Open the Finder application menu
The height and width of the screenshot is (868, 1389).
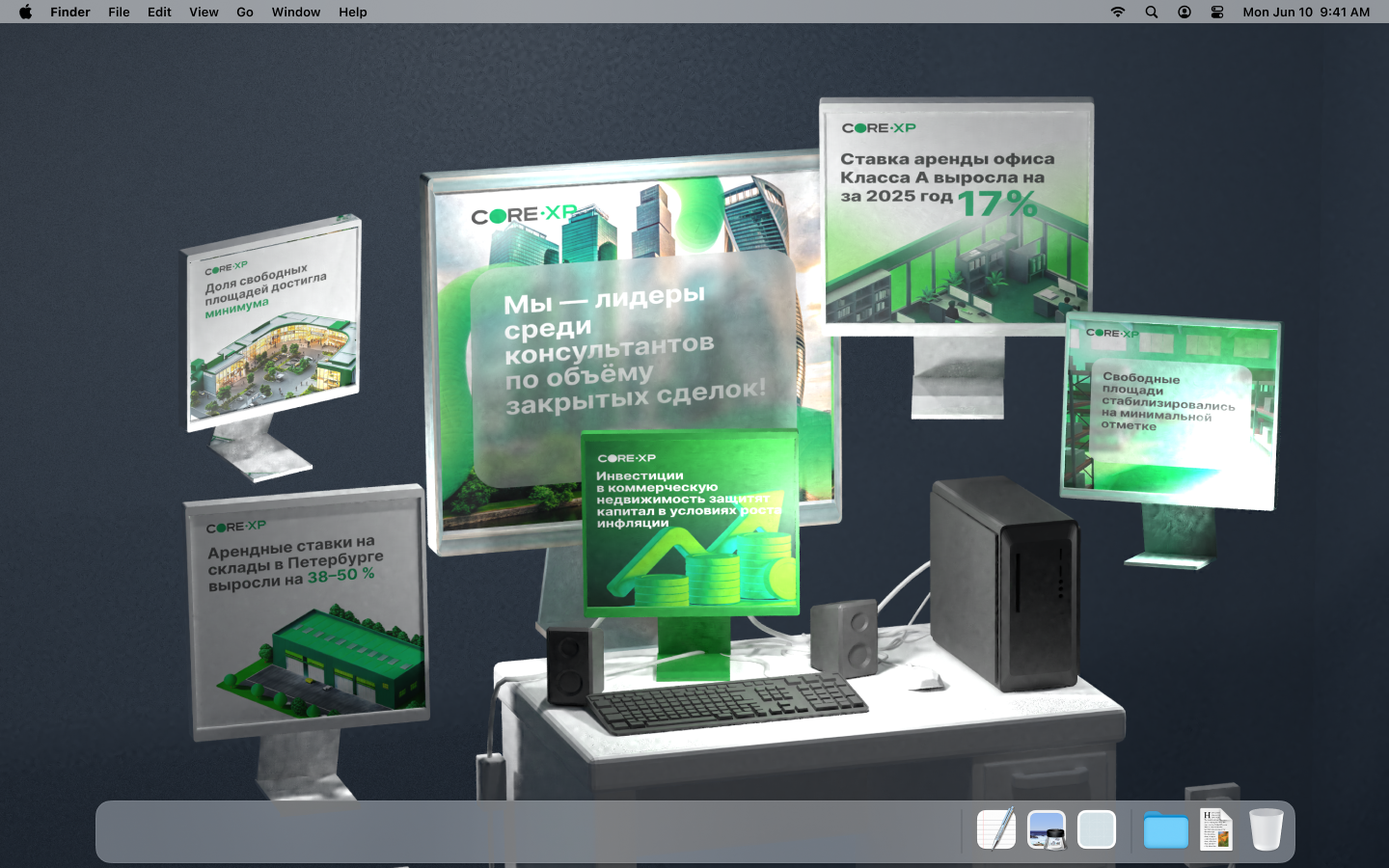coord(70,12)
